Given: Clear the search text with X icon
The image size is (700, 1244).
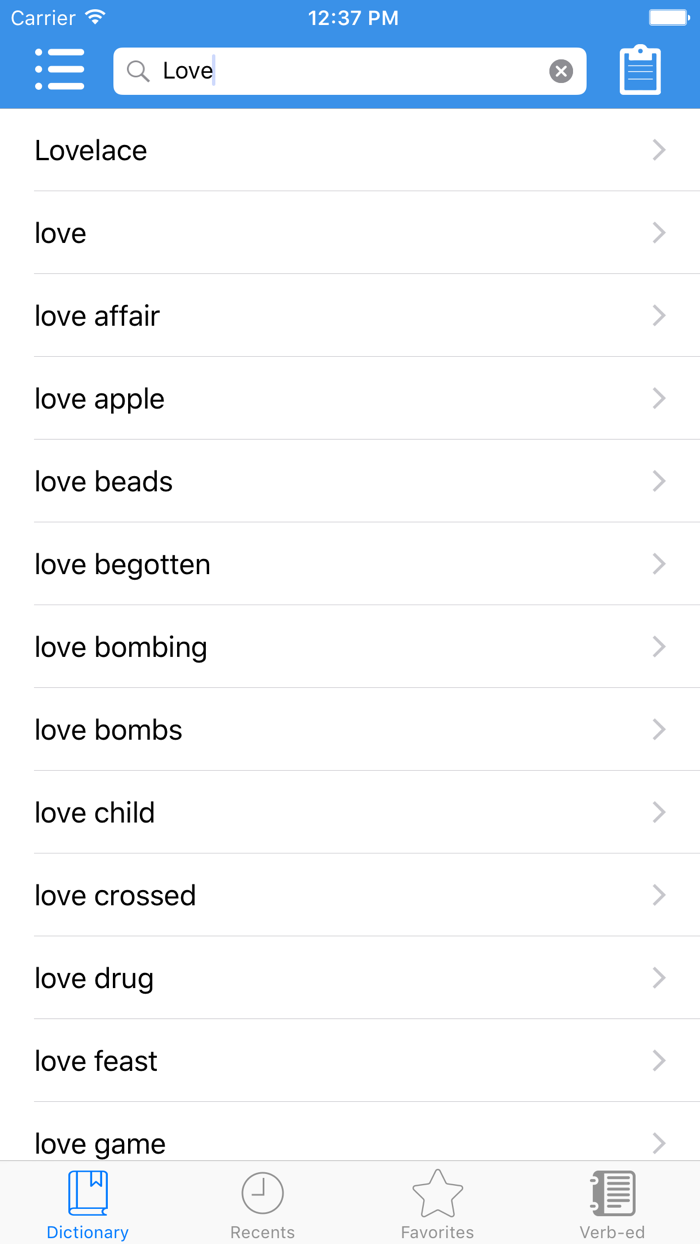Looking at the screenshot, I should click(561, 71).
